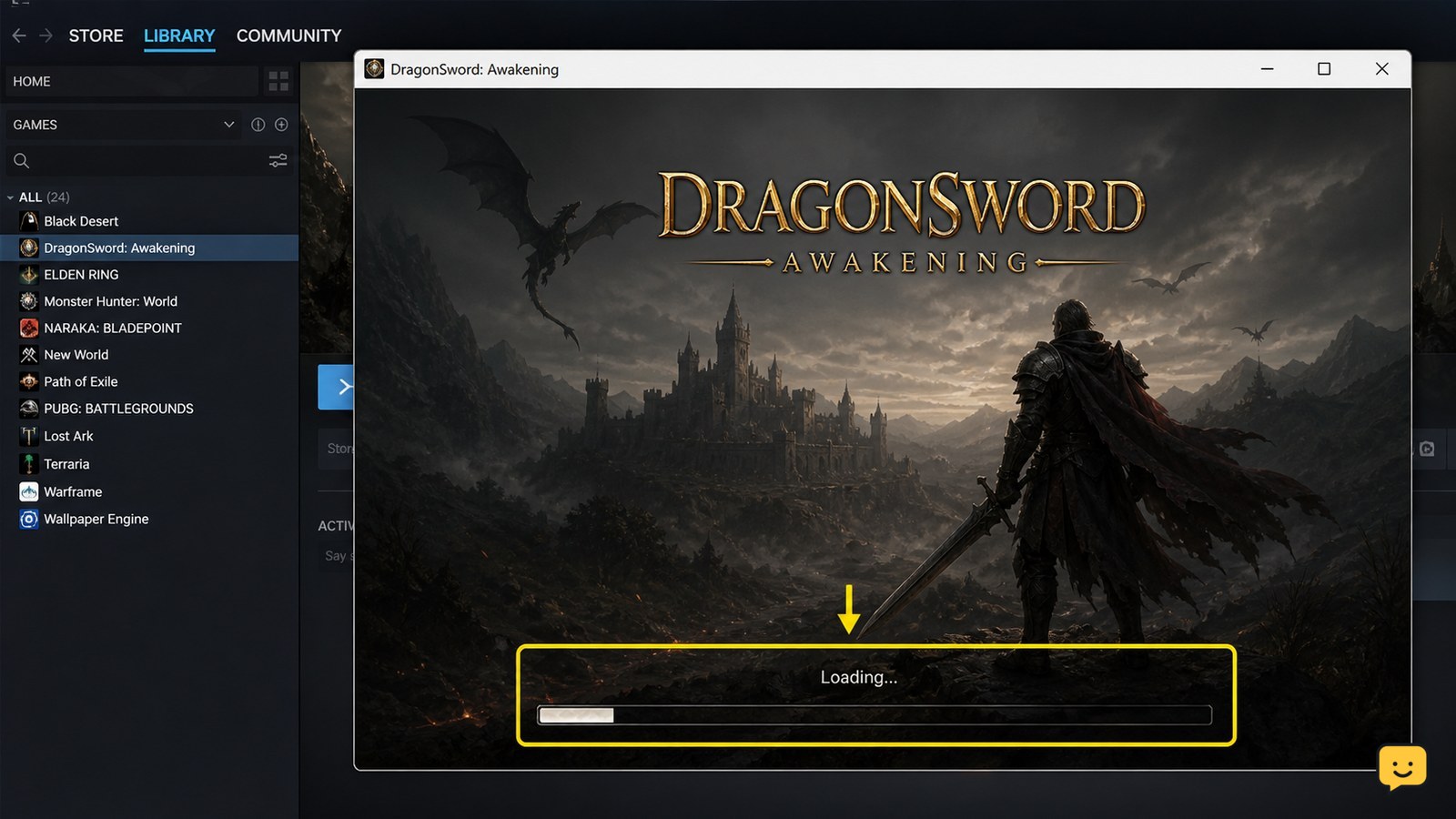This screenshot has width=1456, height=819.
Task: Select Warframe in the game list
Action: click(x=149, y=491)
